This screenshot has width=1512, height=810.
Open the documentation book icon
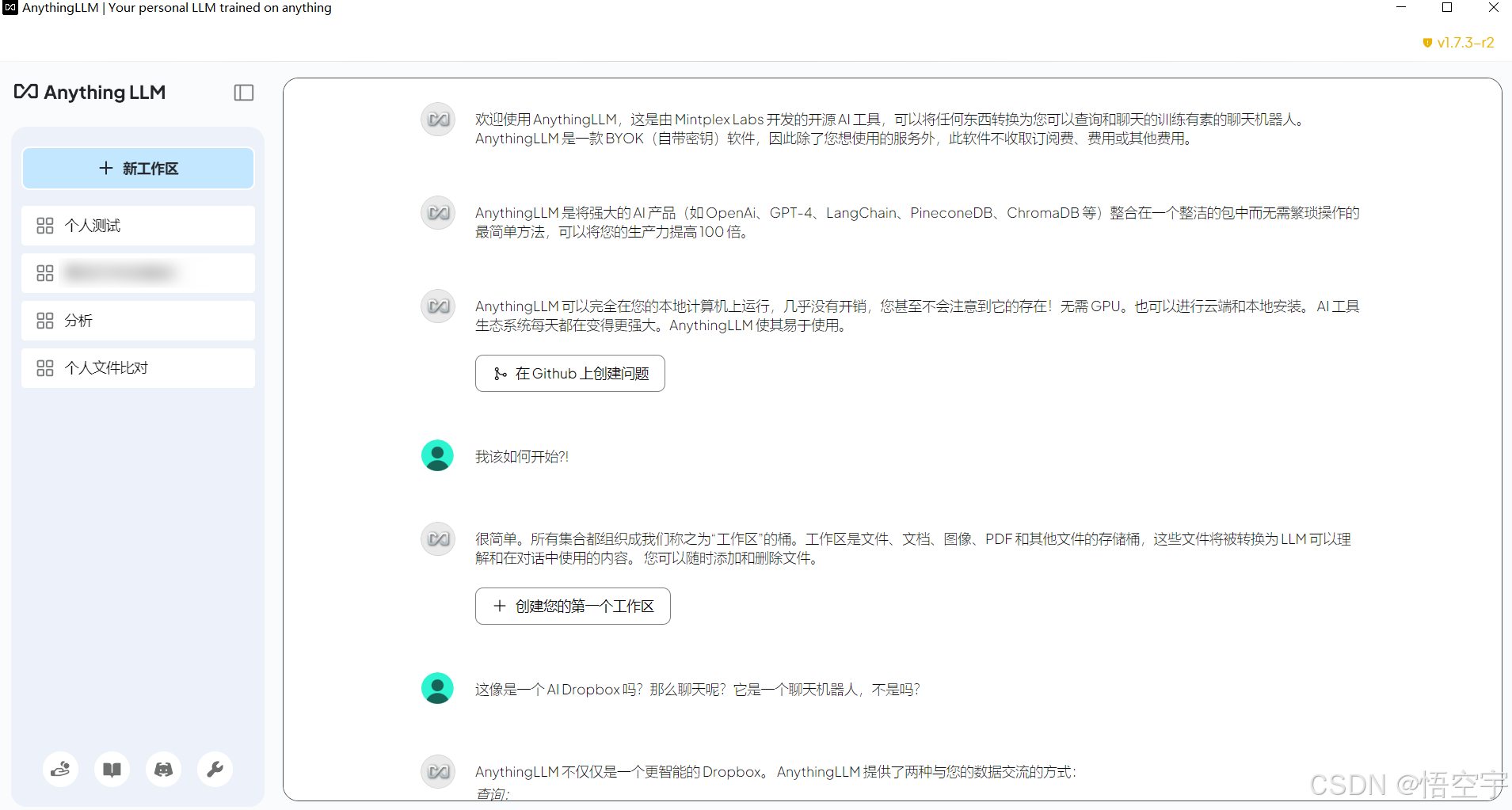pyautogui.click(x=112, y=769)
